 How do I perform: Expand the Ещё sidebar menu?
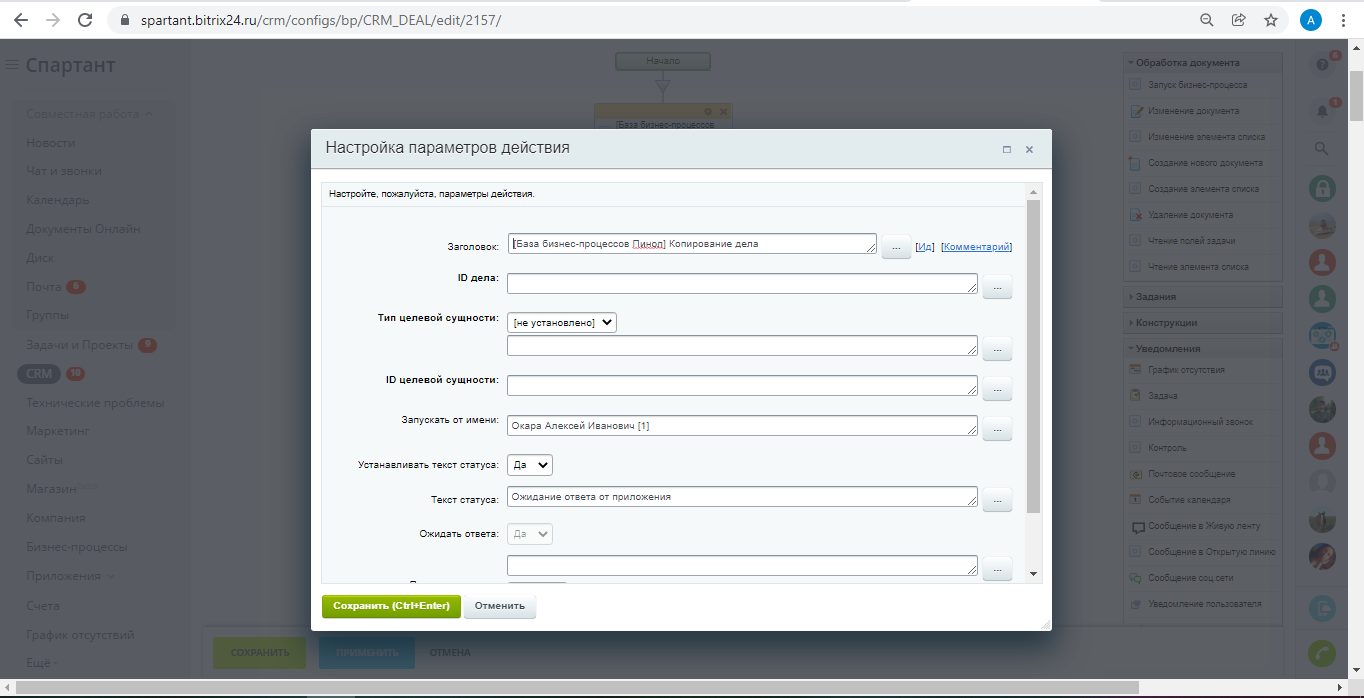41,662
